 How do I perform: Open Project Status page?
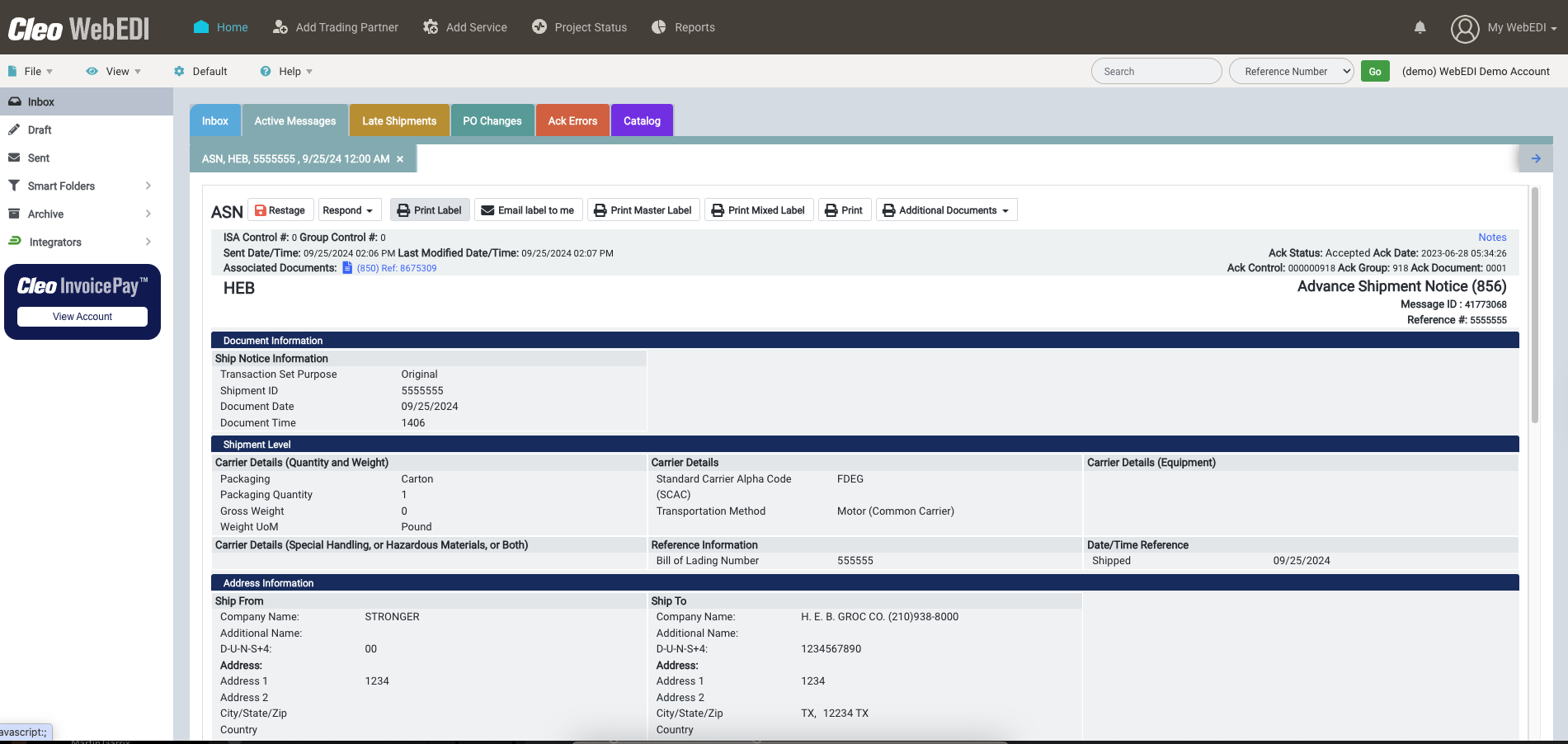pyautogui.click(x=579, y=27)
